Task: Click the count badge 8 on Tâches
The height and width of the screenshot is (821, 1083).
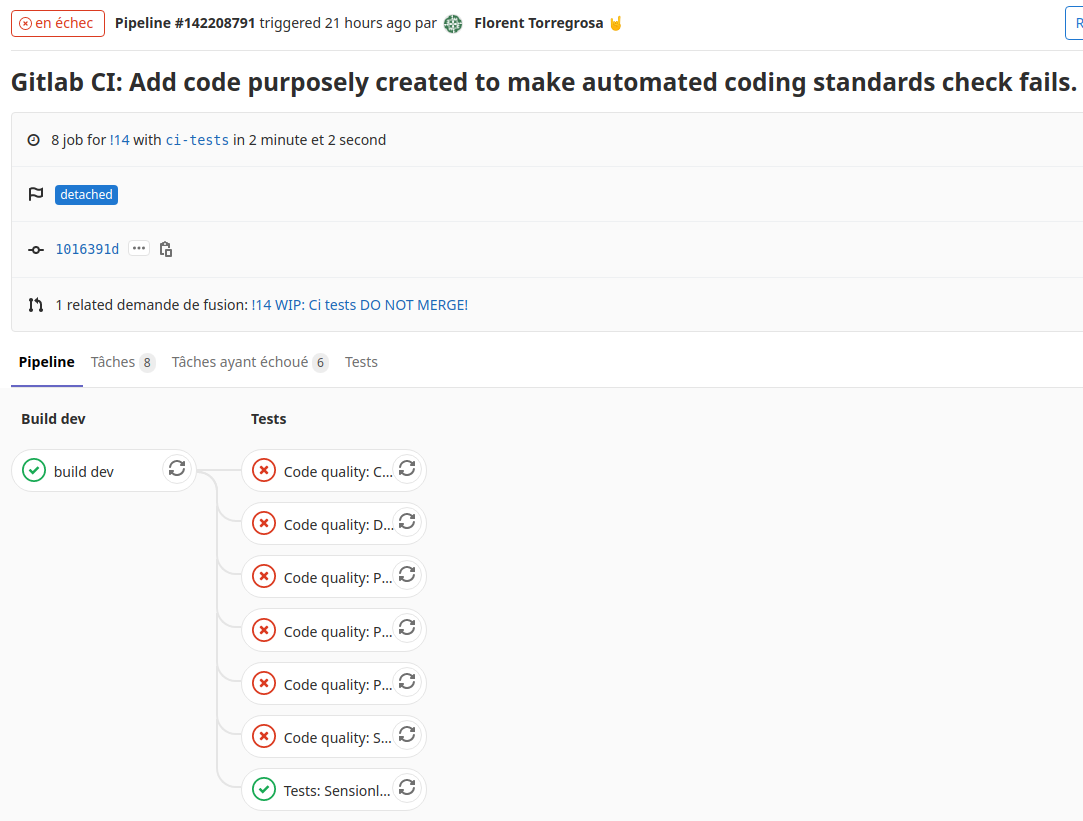Action: pyautogui.click(x=147, y=363)
